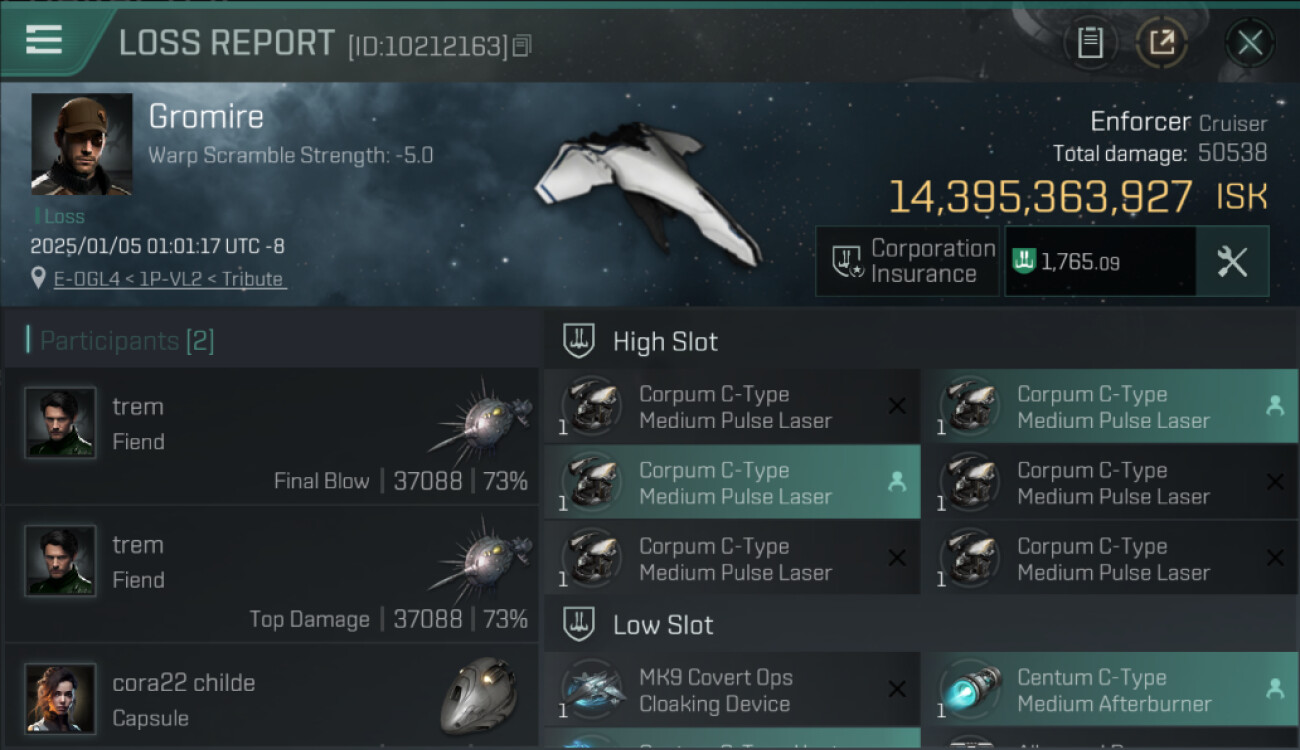
Task: Open the hamburger menu icon
Action: [44, 40]
